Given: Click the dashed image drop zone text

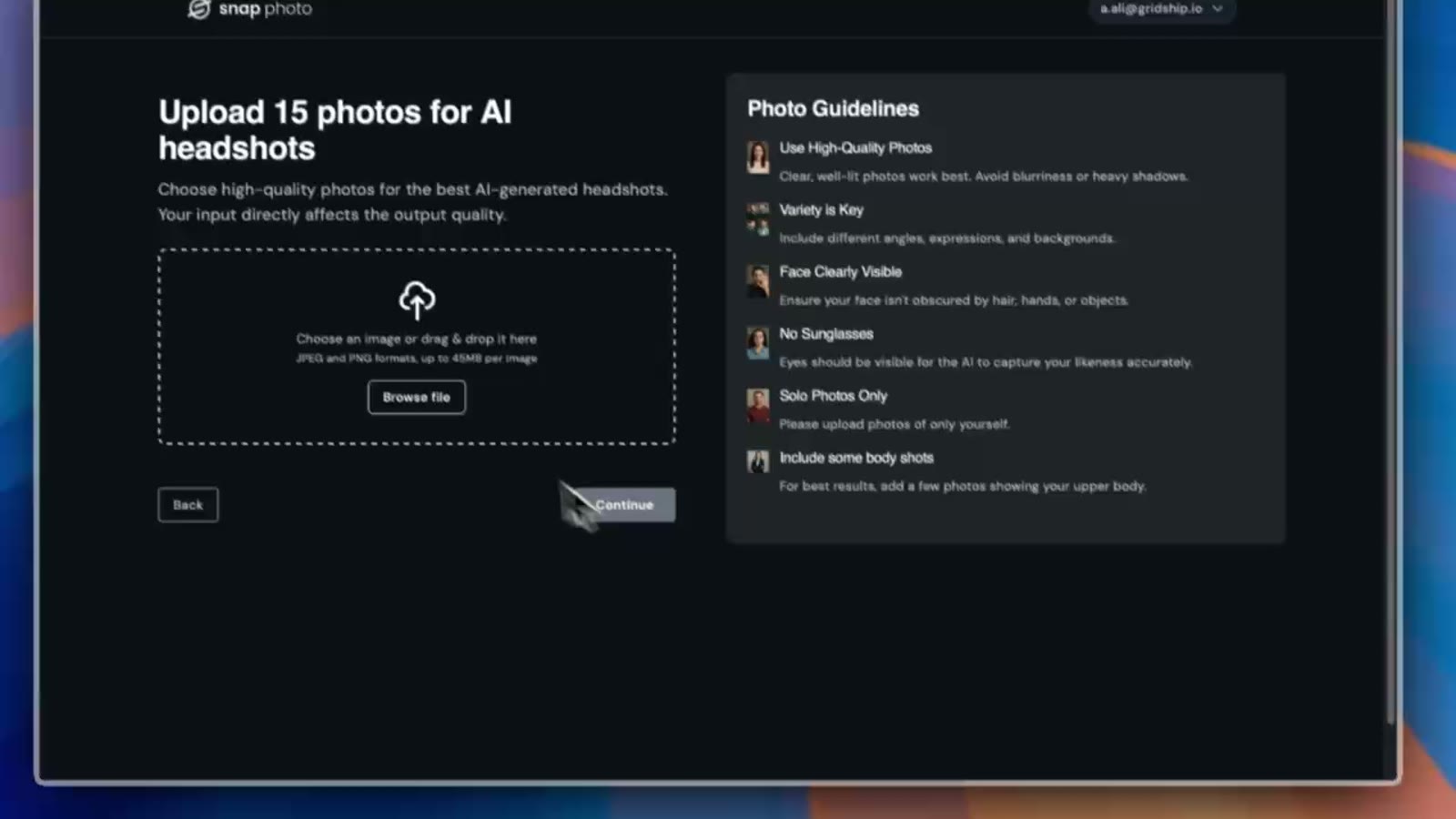Looking at the screenshot, I should pos(417,339).
